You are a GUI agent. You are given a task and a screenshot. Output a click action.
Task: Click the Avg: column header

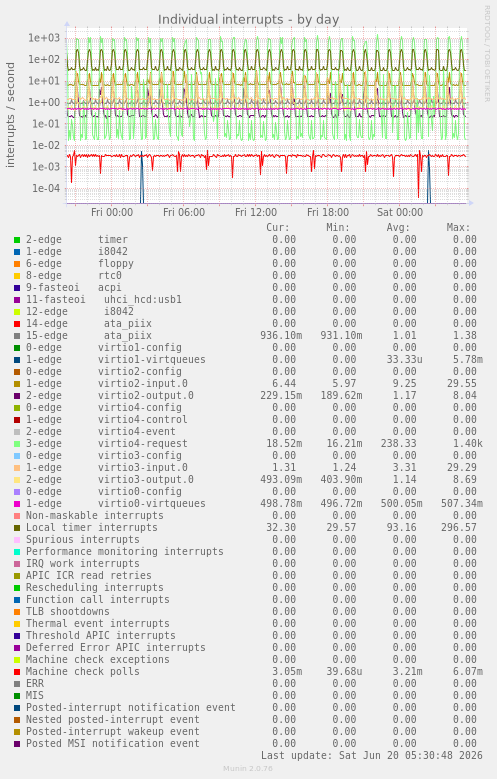pyautogui.click(x=398, y=228)
